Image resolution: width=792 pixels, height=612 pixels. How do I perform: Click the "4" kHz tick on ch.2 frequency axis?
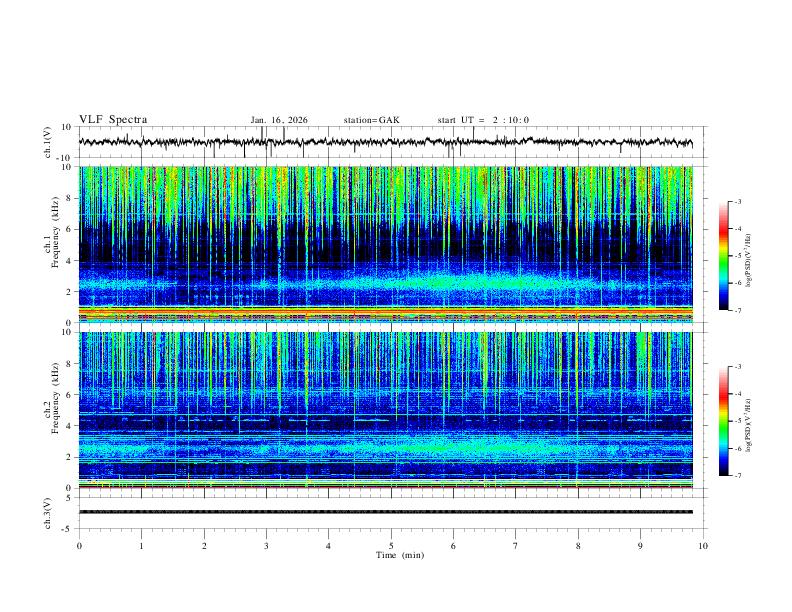pyautogui.click(x=69, y=426)
